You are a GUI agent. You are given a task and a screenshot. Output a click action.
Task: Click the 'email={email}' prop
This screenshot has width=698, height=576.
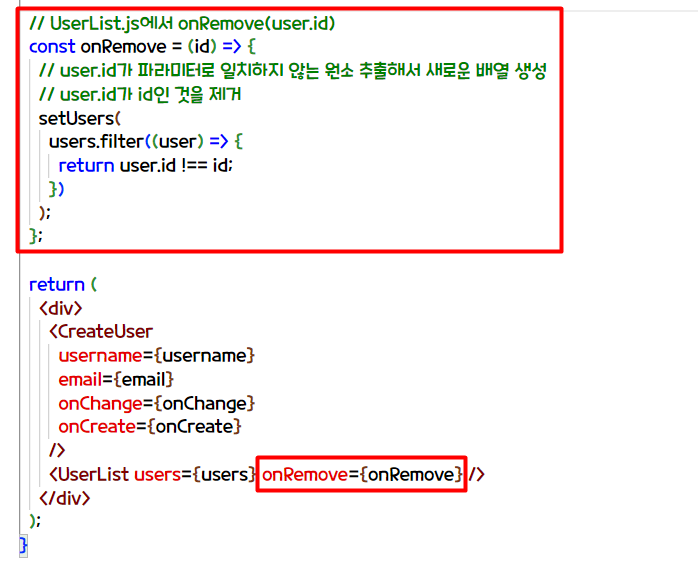(x=116, y=379)
